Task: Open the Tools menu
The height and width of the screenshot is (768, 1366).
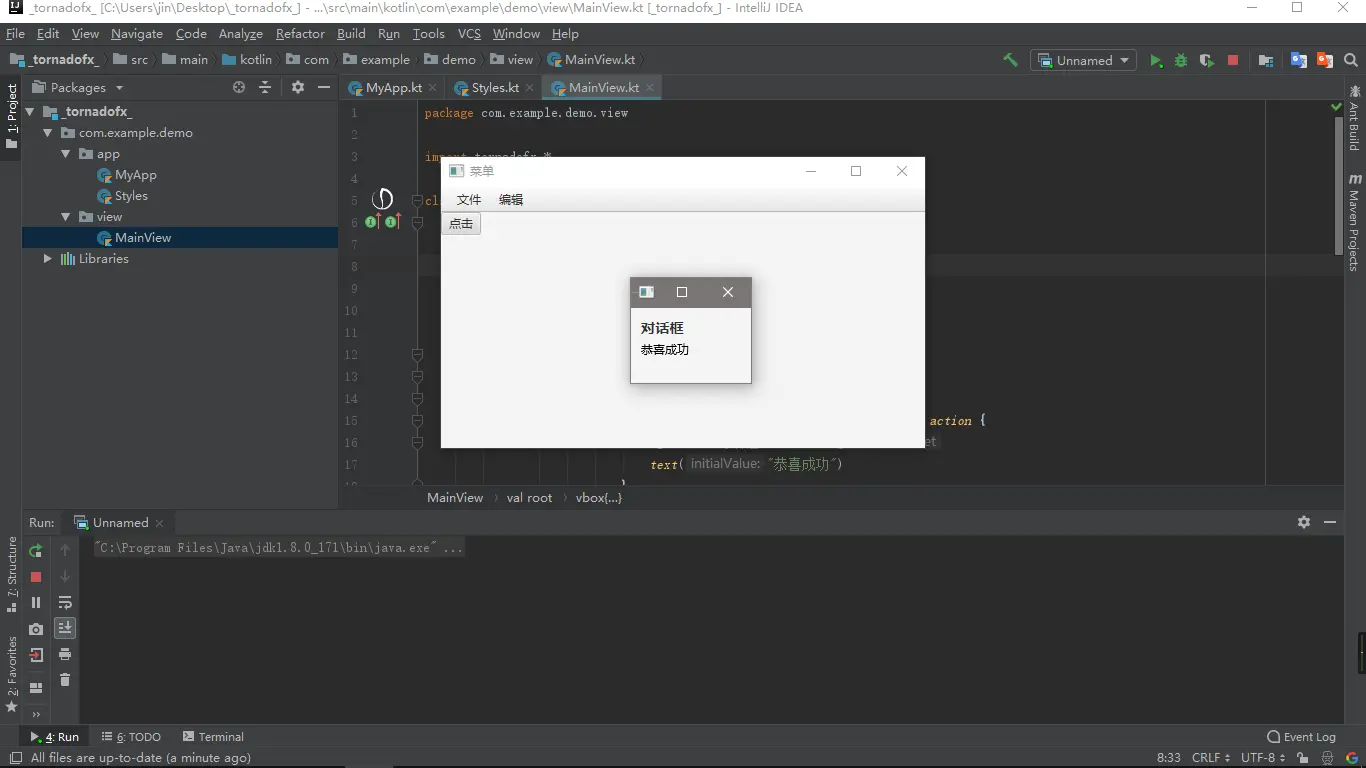Action: click(x=428, y=33)
